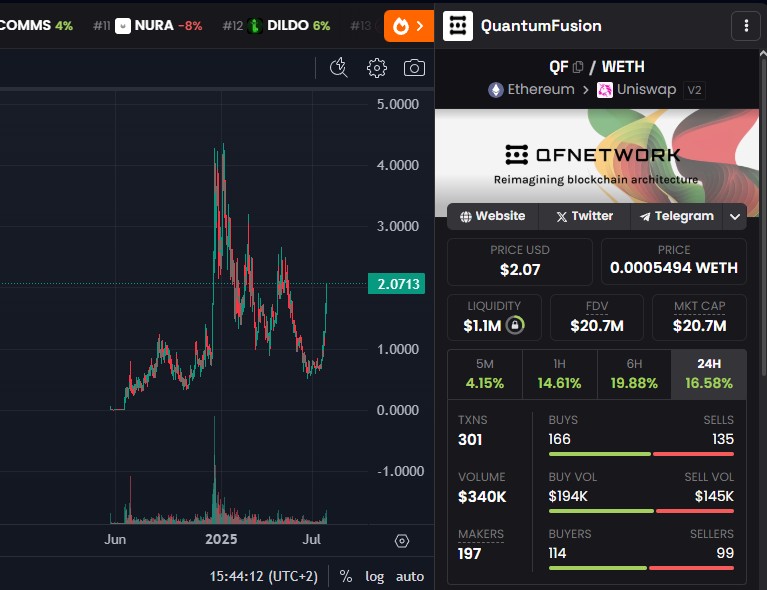Select the 5M timeframe tab
The width and height of the screenshot is (767, 590).
485,374
